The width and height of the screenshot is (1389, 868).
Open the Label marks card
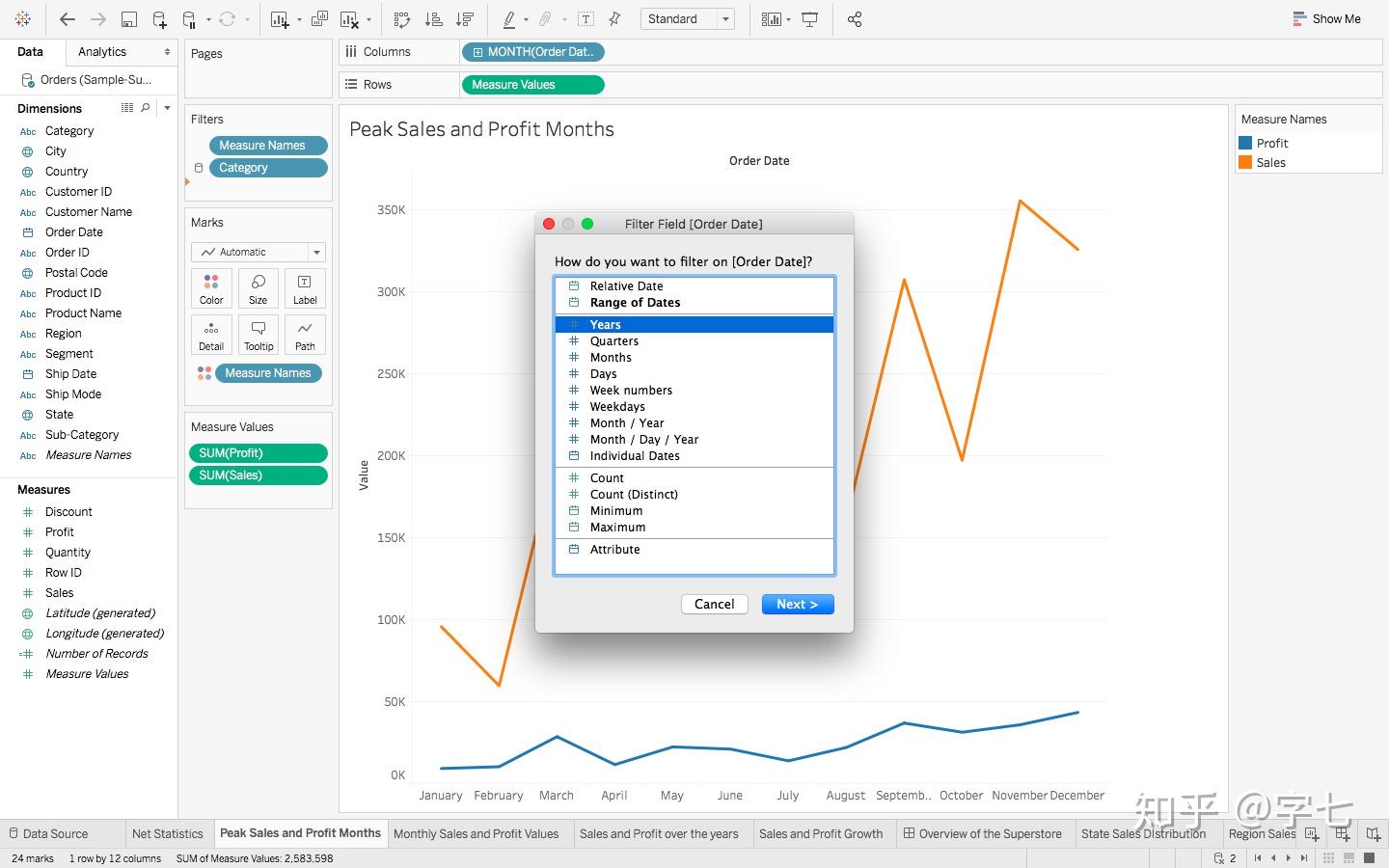click(305, 288)
